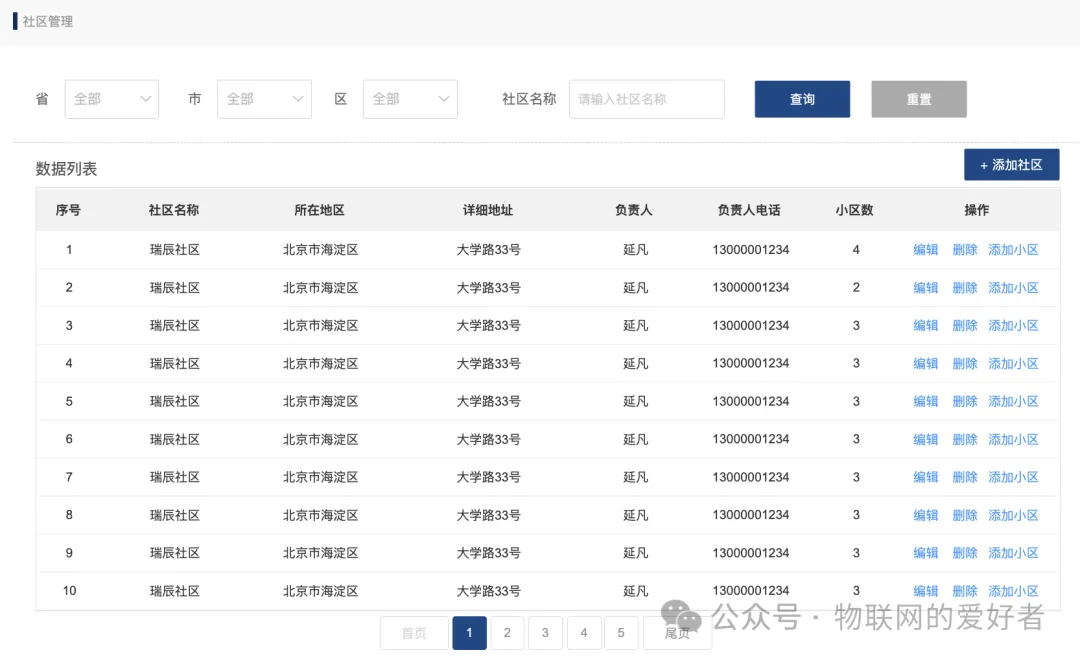
Task: Select pagination page 1
Action: (470, 633)
